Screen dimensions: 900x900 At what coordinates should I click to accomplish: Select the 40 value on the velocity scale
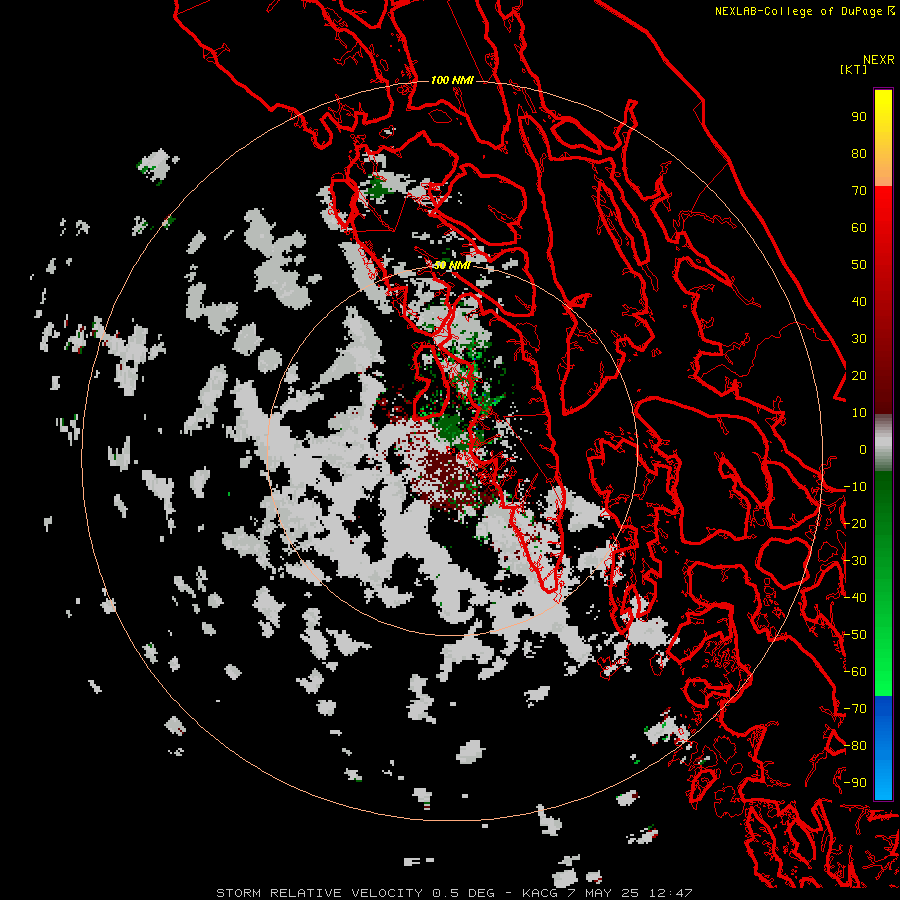pyautogui.click(x=859, y=301)
